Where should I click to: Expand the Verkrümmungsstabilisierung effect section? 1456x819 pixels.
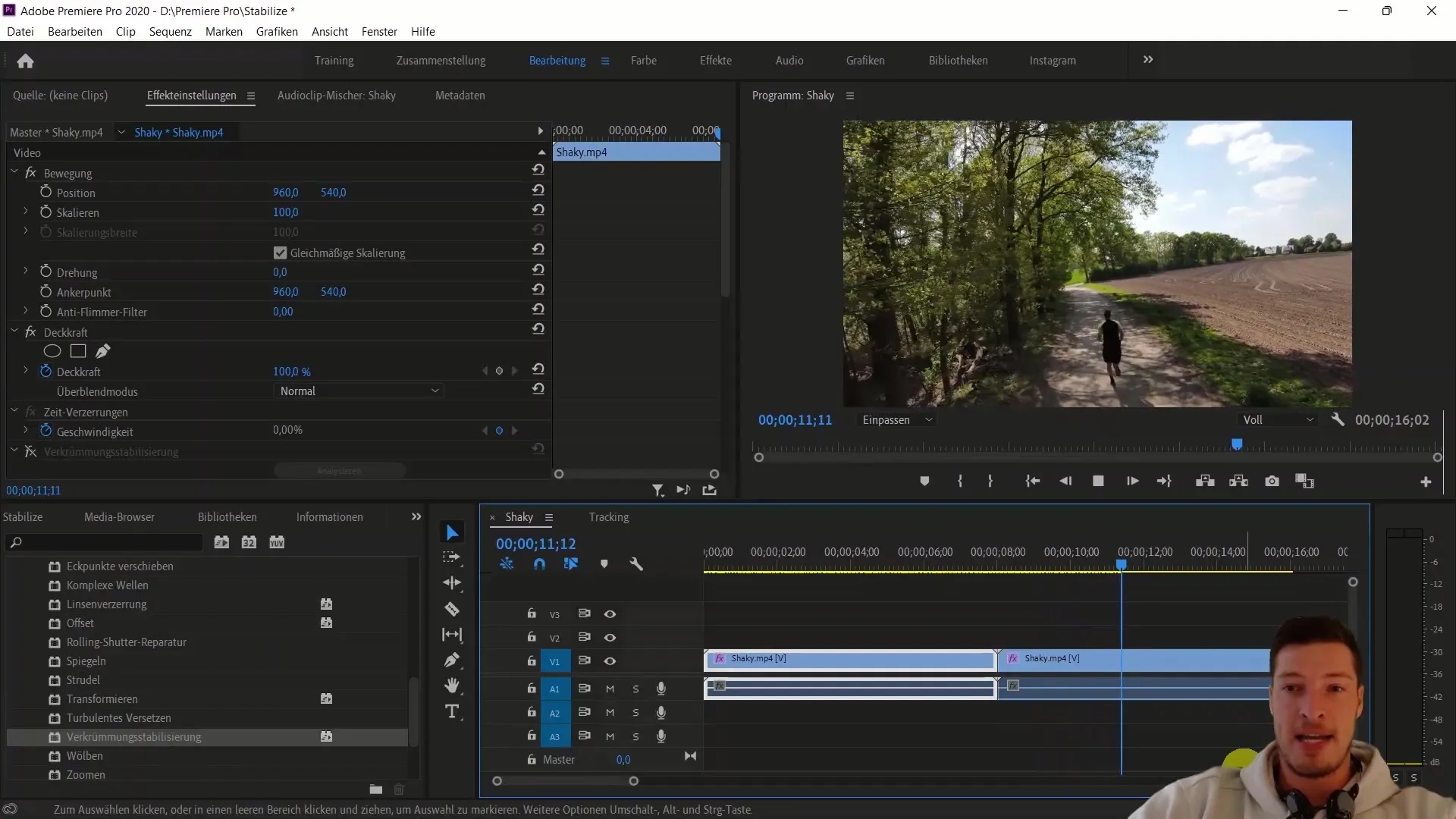tap(15, 452)
